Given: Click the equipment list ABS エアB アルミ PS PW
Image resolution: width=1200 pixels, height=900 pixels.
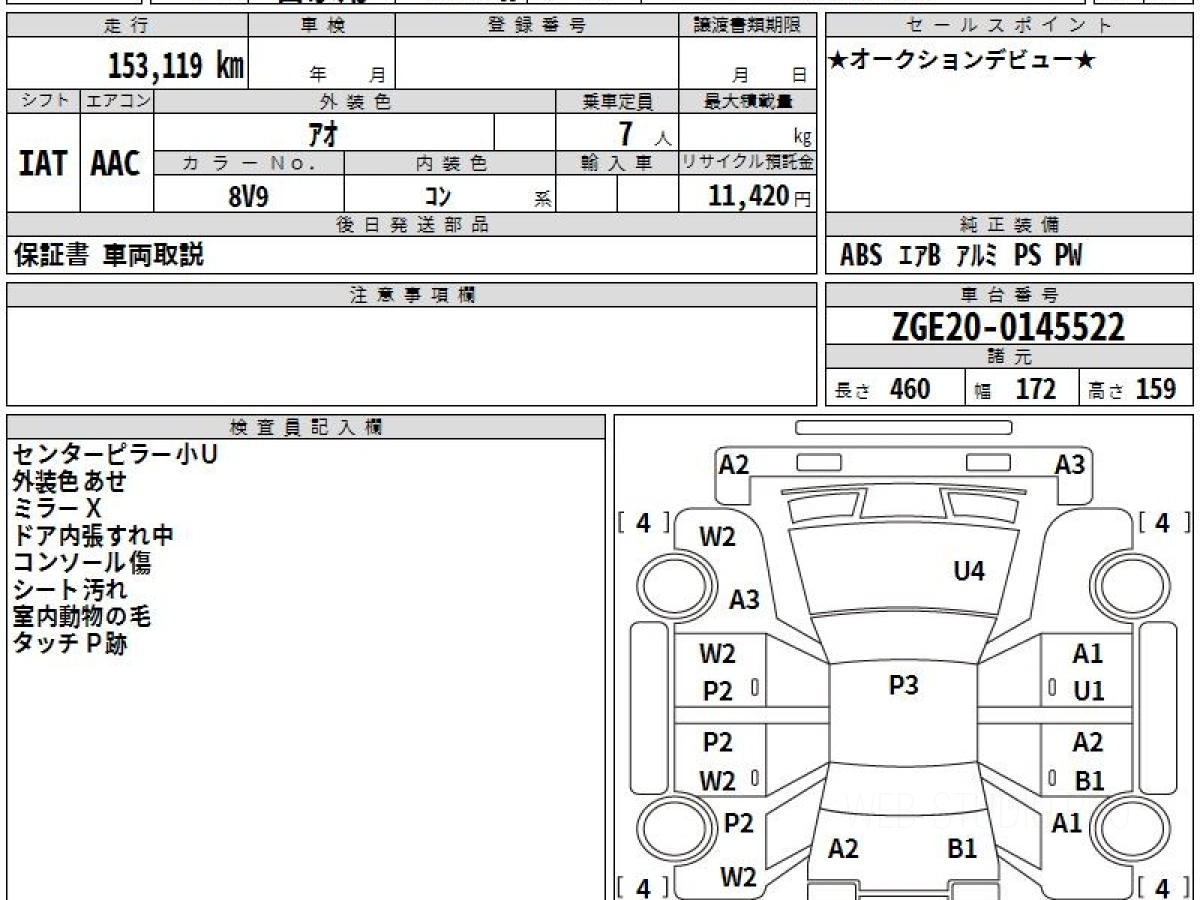Looking at the screenshot, I should tap(961, 256).
